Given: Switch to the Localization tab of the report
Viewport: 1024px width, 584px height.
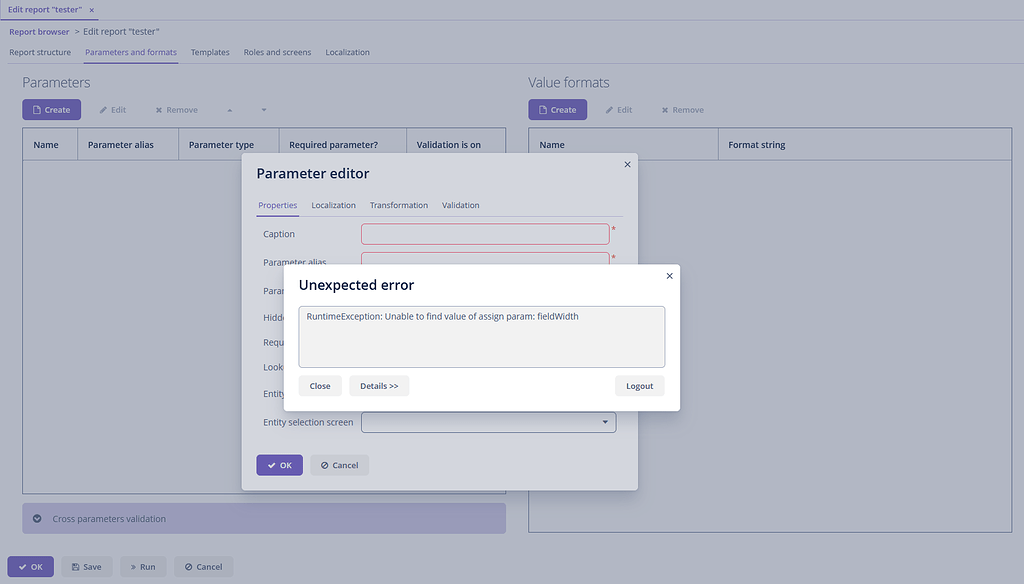Looking at the screenshot, I should pyautogui.click(x=347, y=52).
